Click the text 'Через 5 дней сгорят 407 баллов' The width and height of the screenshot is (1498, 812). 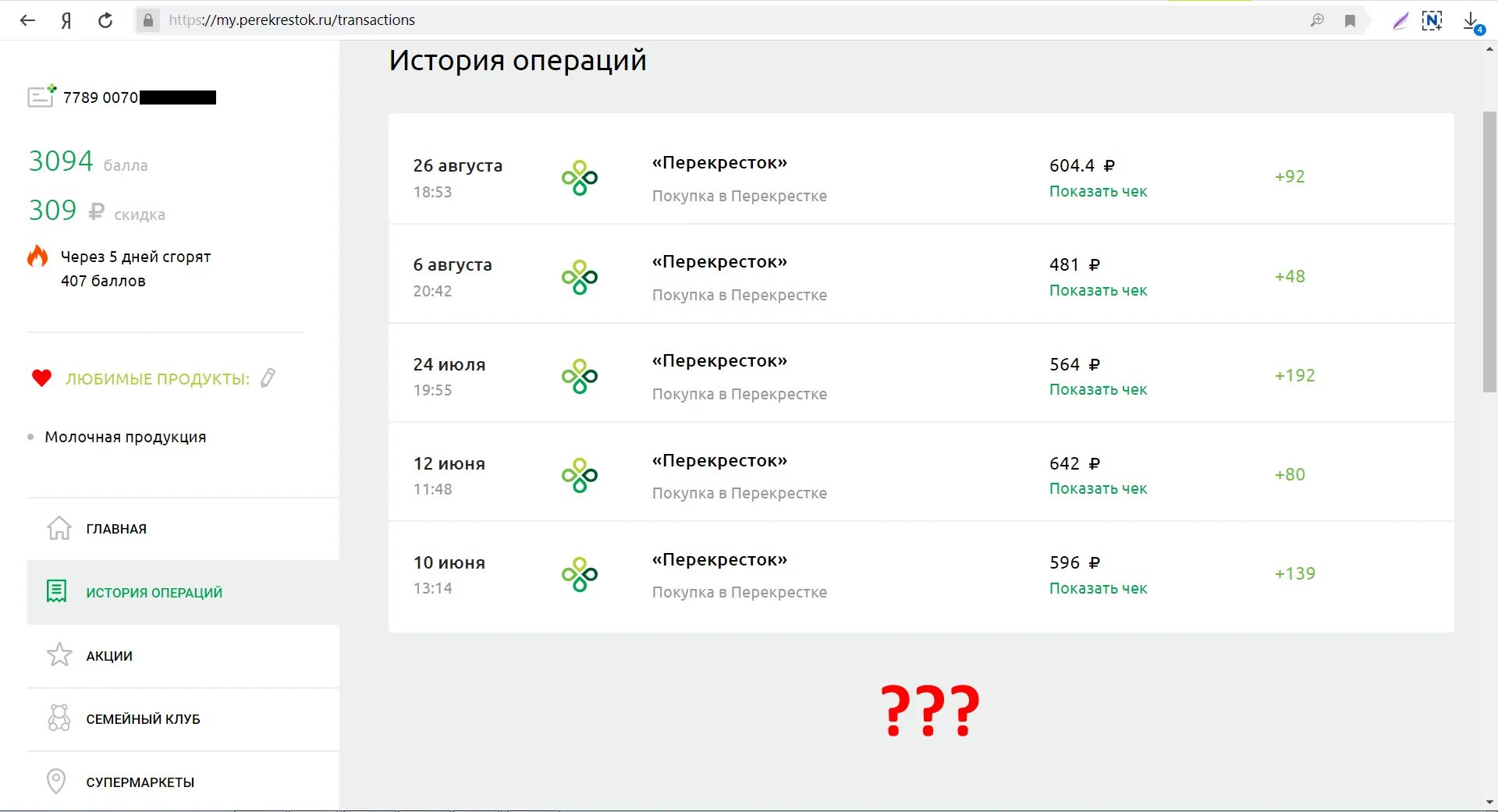point(136,268)
